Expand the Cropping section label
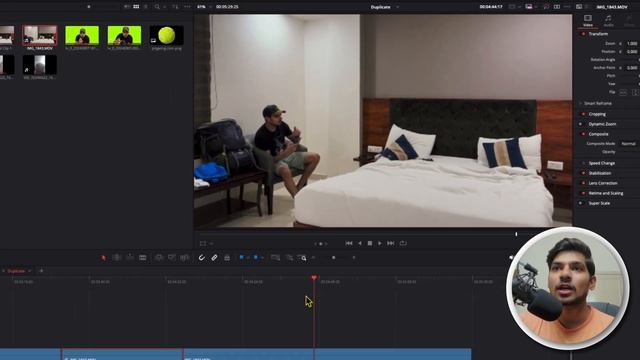This screenshot has width=640, height=360. [597, 114]
